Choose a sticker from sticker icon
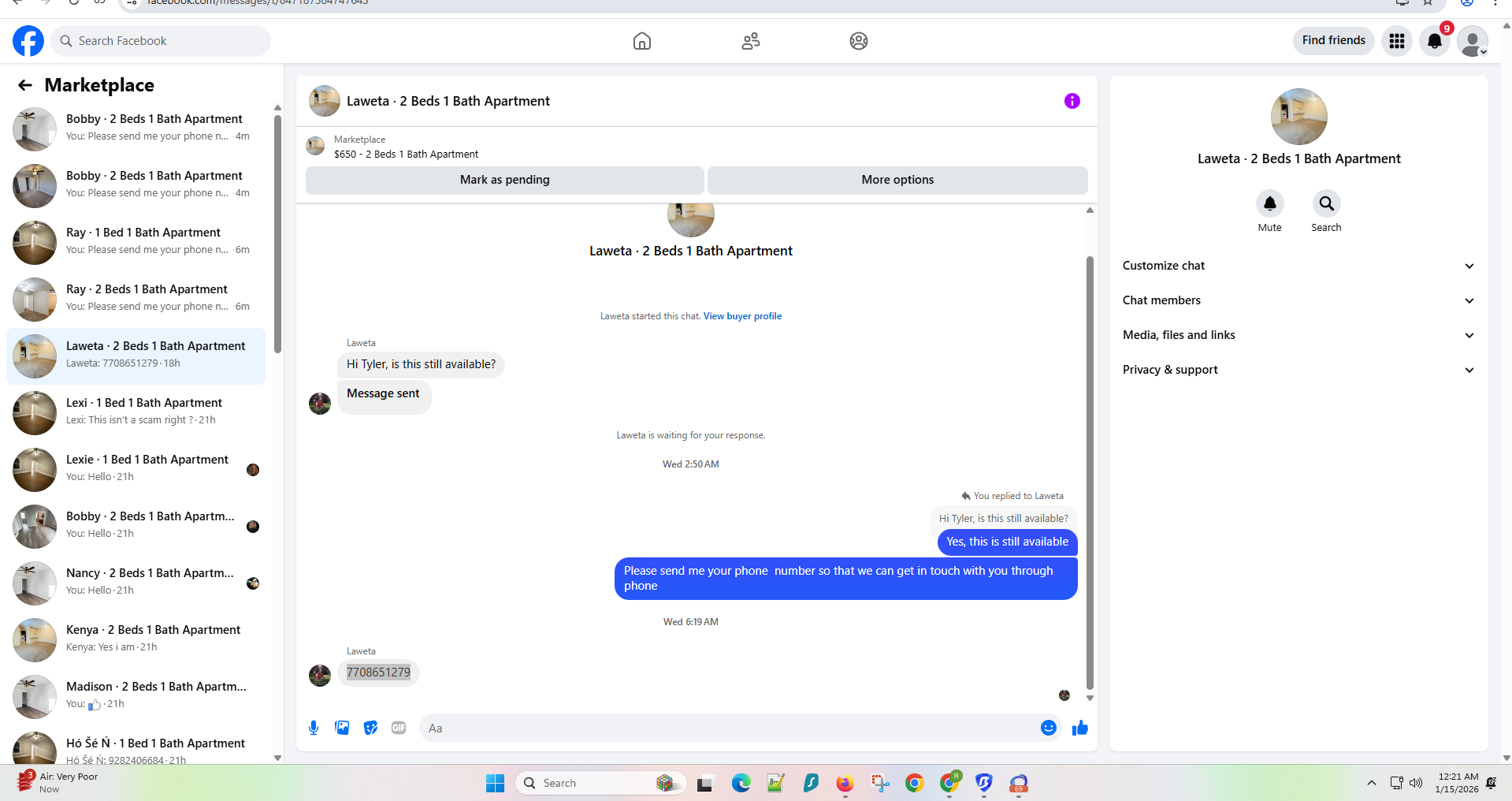This screenshot has width=1512, height=801. 370,728
